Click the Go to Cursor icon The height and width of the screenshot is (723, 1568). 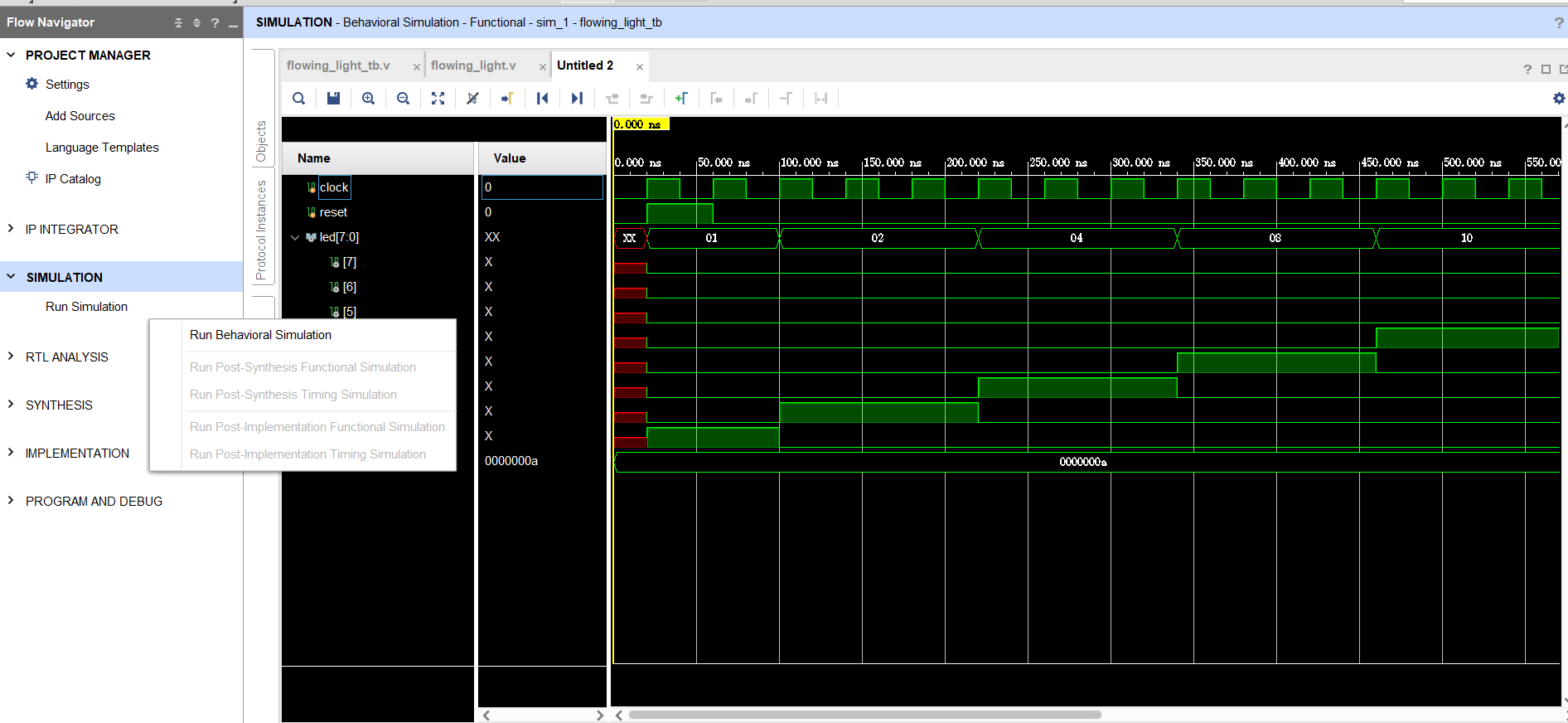507,99
